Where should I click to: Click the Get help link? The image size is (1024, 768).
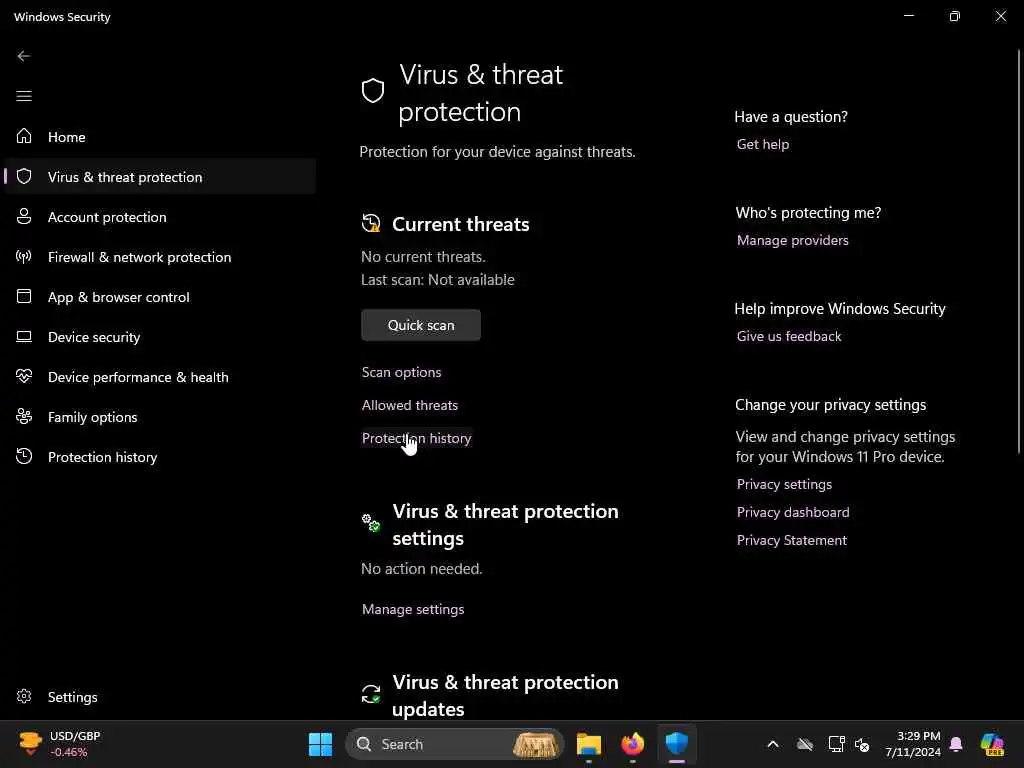[x=762, y=144]
